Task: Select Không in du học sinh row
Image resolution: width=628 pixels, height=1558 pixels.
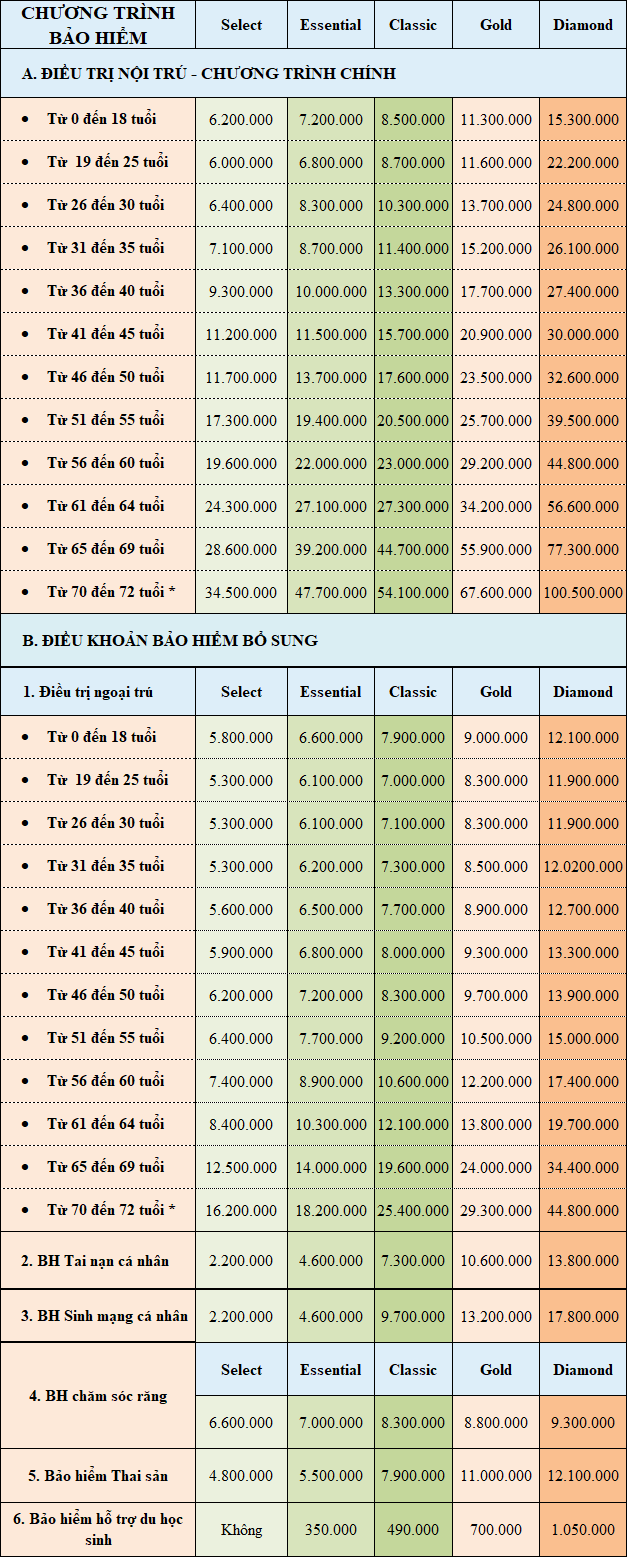Action: pyautogui.click(x=241, y=1529)
